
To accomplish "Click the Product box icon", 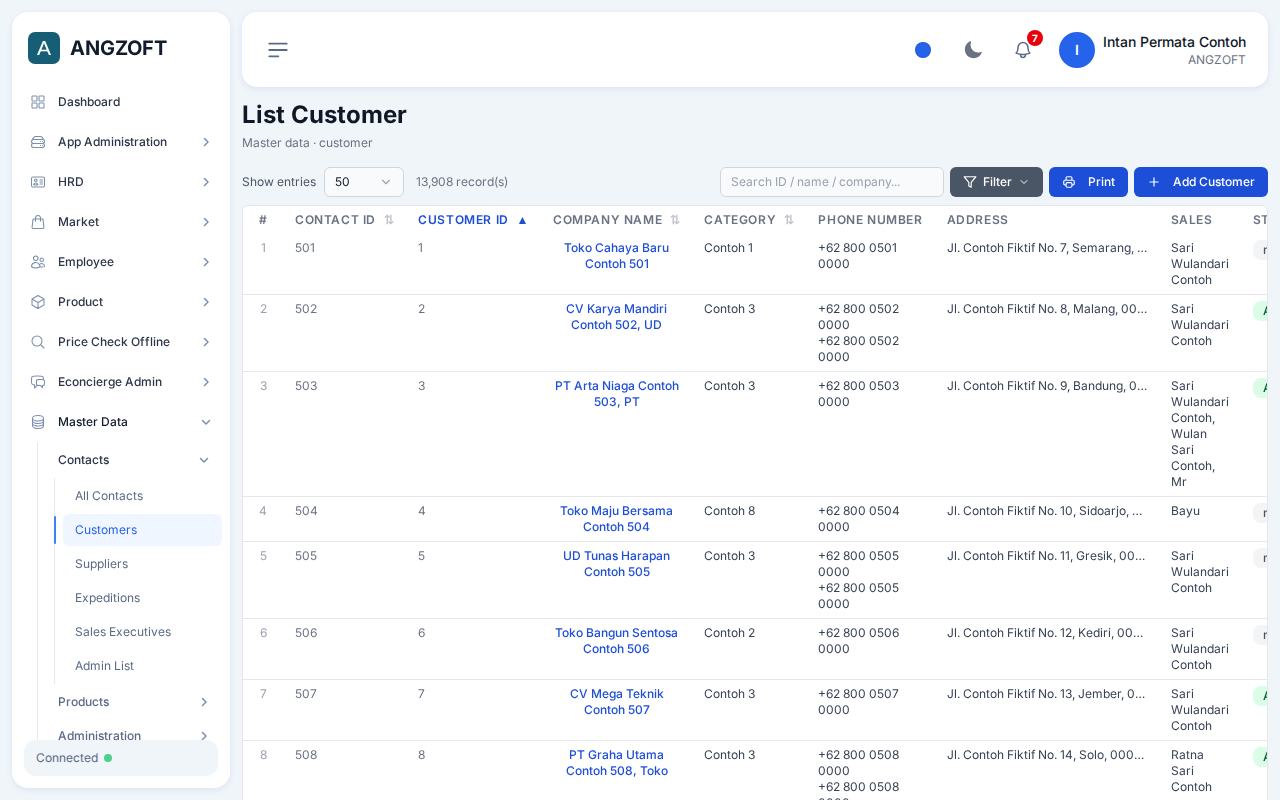I will tap(38, 302).
